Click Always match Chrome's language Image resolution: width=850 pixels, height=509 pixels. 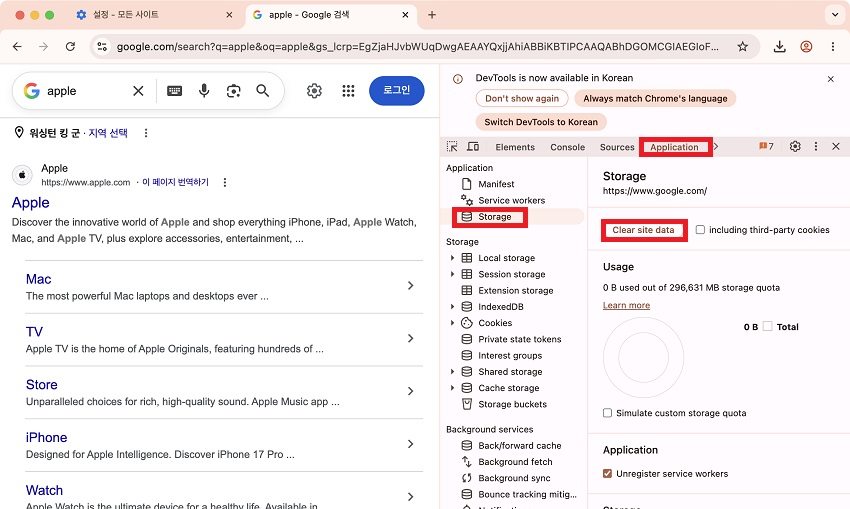[x=655, y=99]
